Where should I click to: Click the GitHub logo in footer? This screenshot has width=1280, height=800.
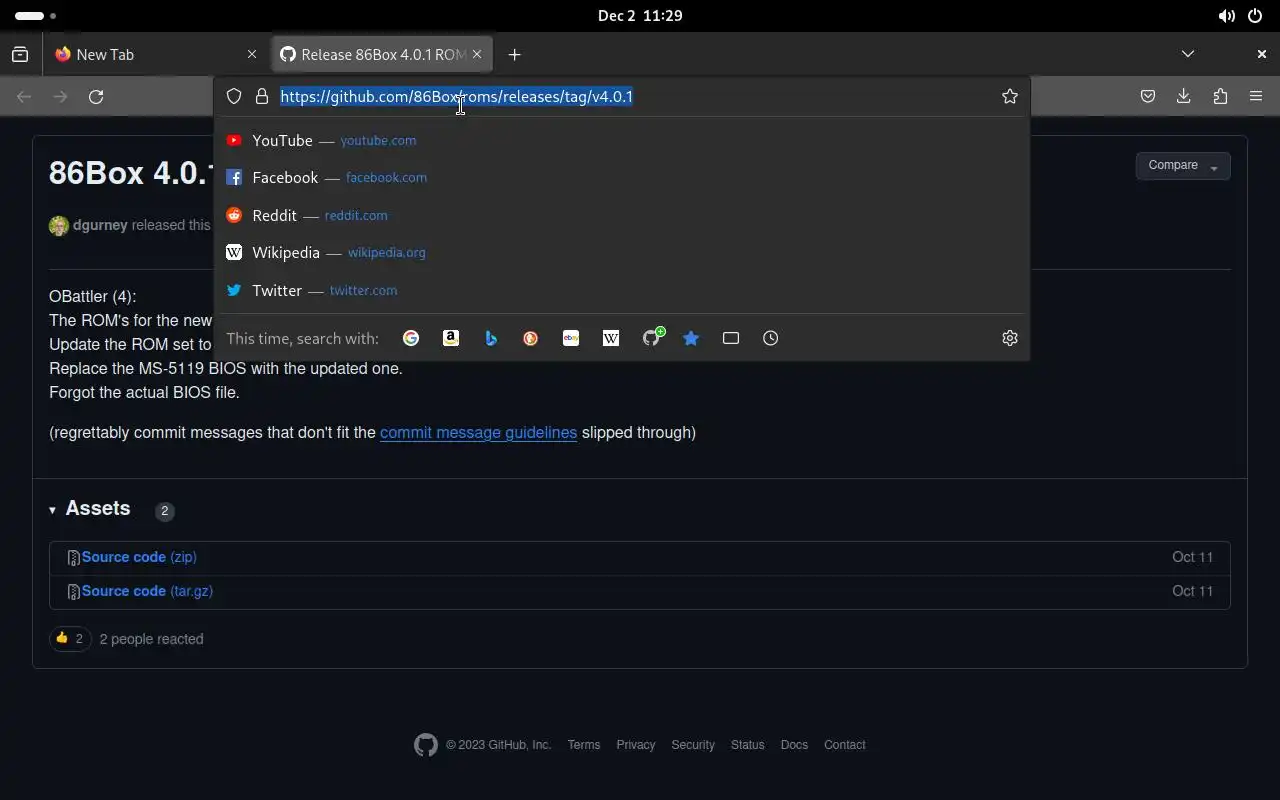[426, 745]
